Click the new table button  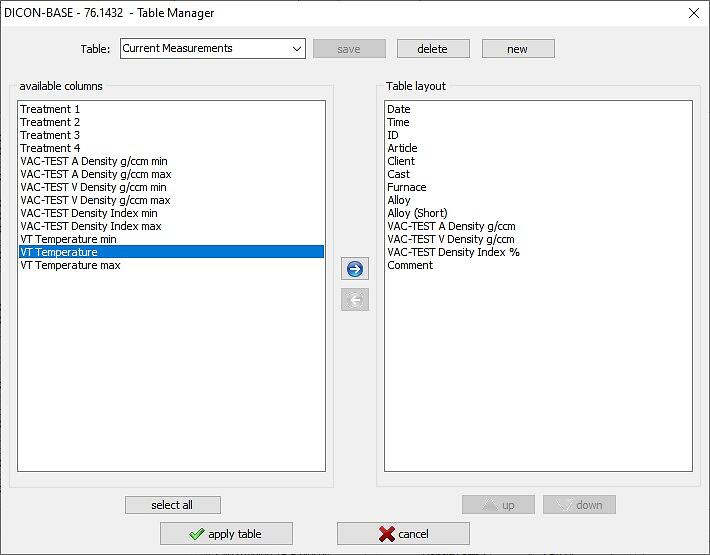click(x=517, y=49)
